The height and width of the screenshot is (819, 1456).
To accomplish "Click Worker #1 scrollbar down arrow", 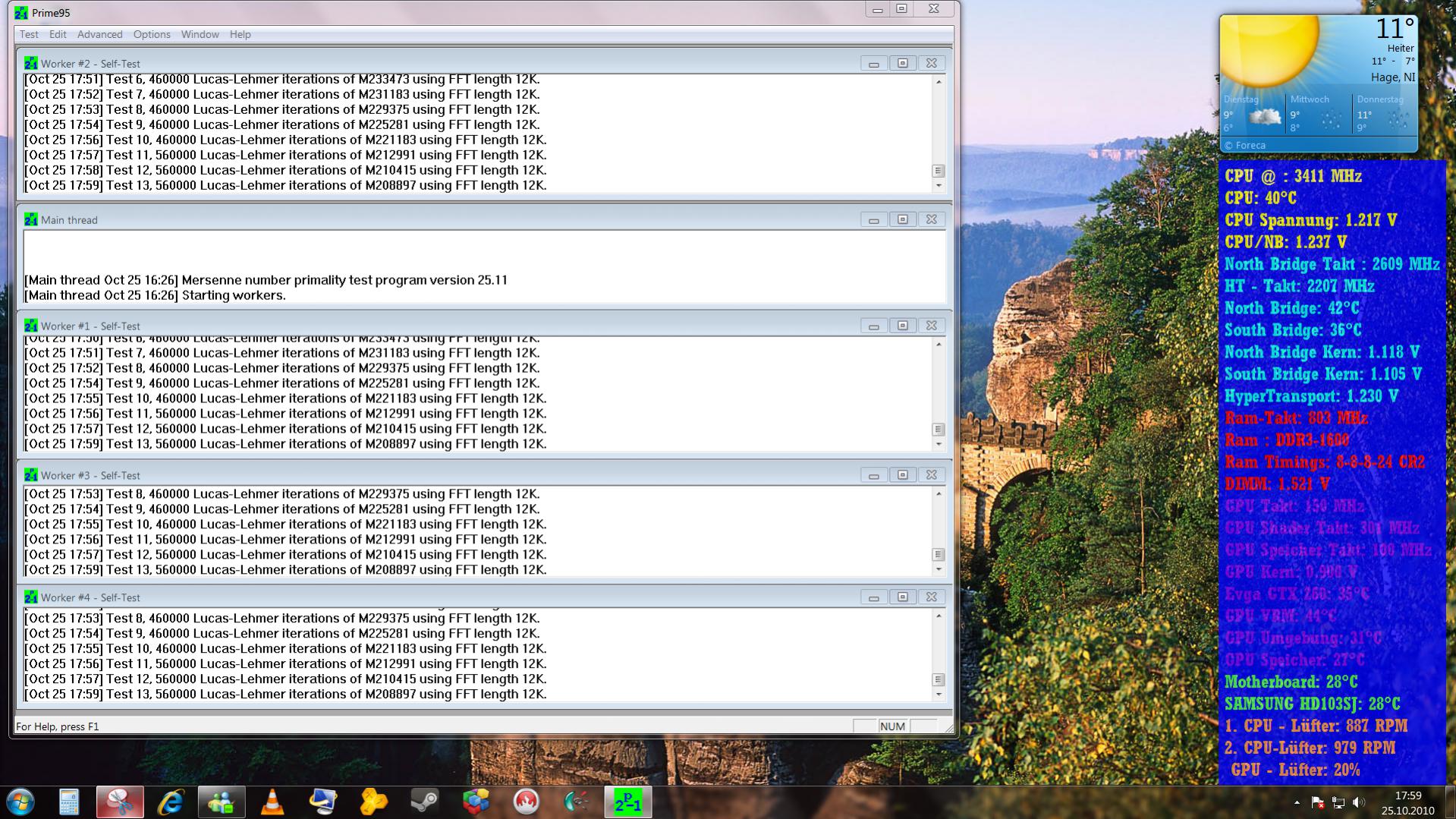I will [939, 444].
